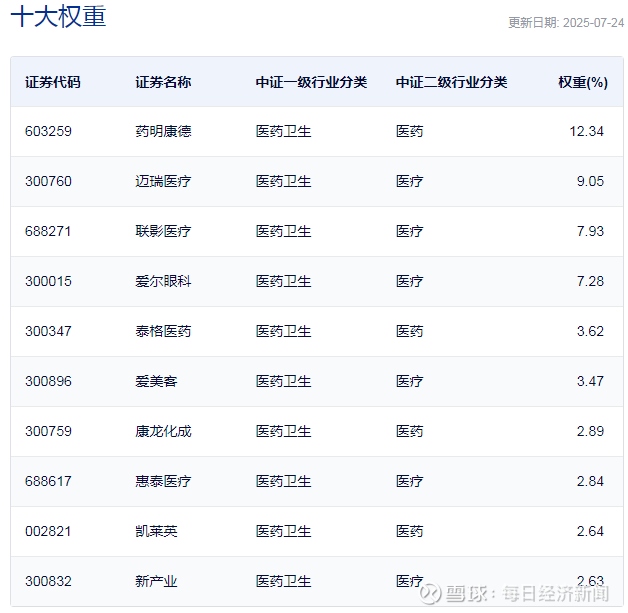Click 医药卫生 in the 康龙化成 row

click(284, 432)
